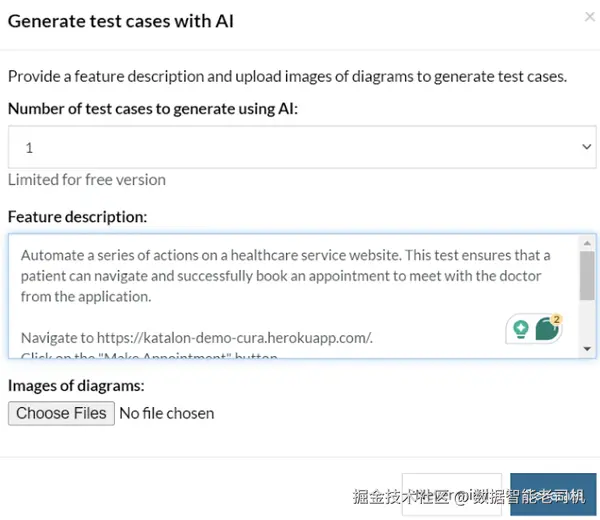Click the dropdown arrow beside value 1
Image resolution: width=600 pixels, height=520 pixels.
click(x=586, y=147)
